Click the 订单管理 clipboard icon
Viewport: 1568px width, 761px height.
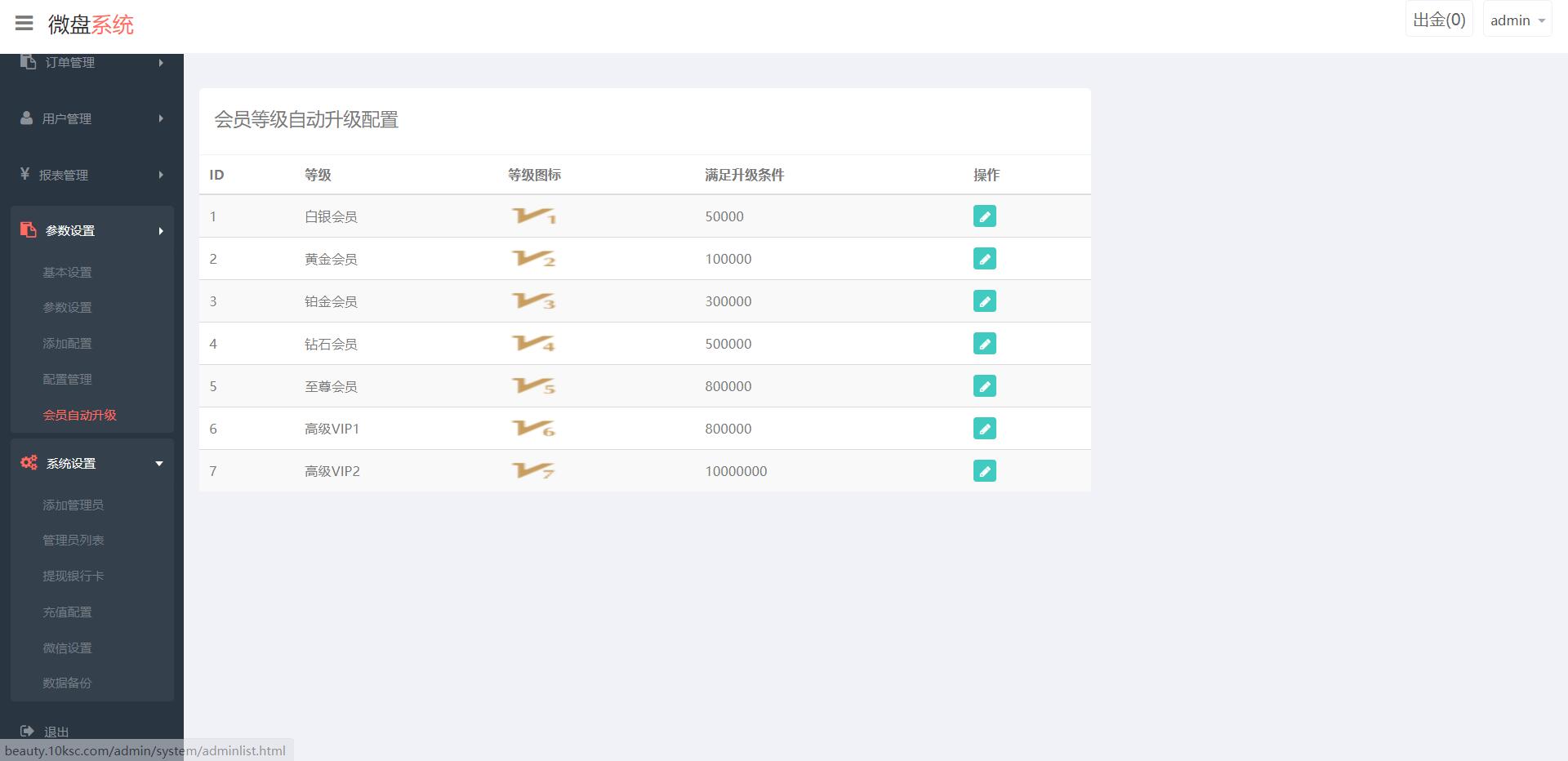(29, 62)
